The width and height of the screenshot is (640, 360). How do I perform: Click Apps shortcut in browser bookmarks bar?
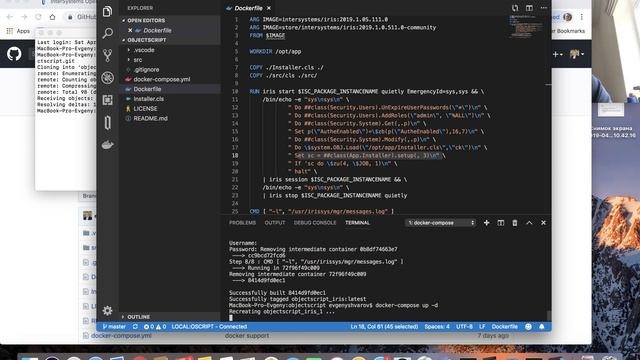(18, 31)
